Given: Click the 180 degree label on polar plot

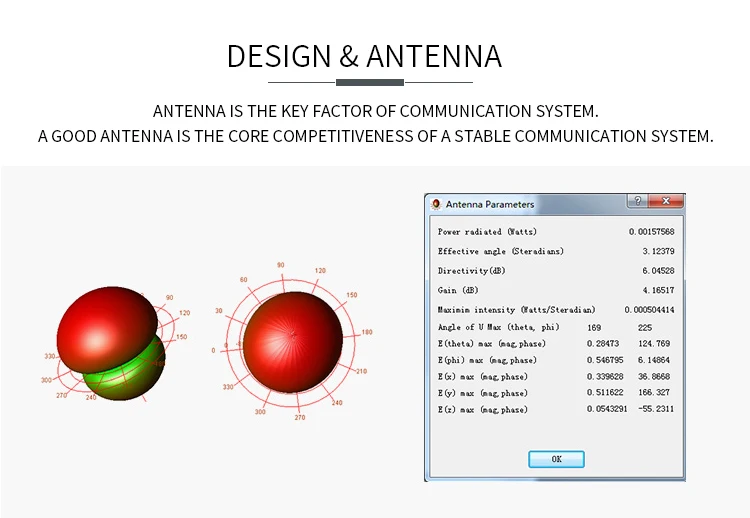Looking at the screenshot, I should pyautogui.click(x=367, y=332).
